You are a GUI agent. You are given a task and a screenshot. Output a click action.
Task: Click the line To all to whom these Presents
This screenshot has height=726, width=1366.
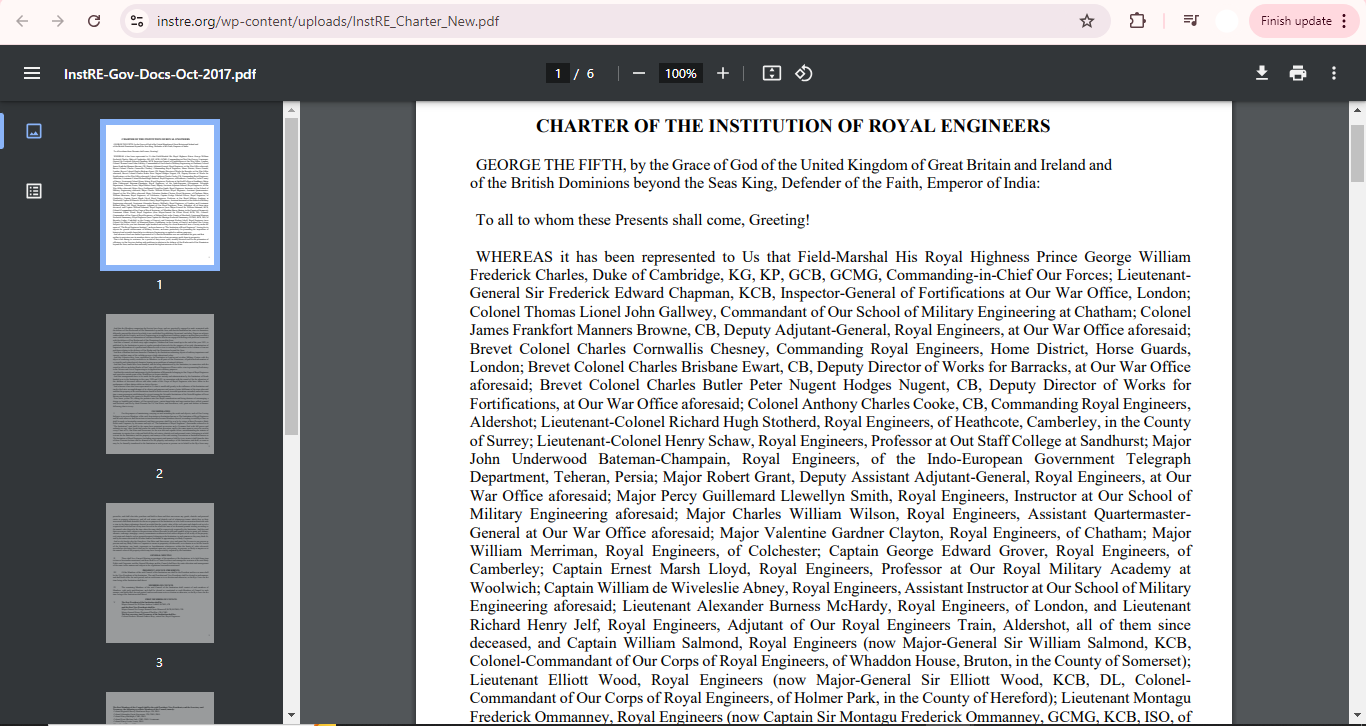(x=643, y=220)
